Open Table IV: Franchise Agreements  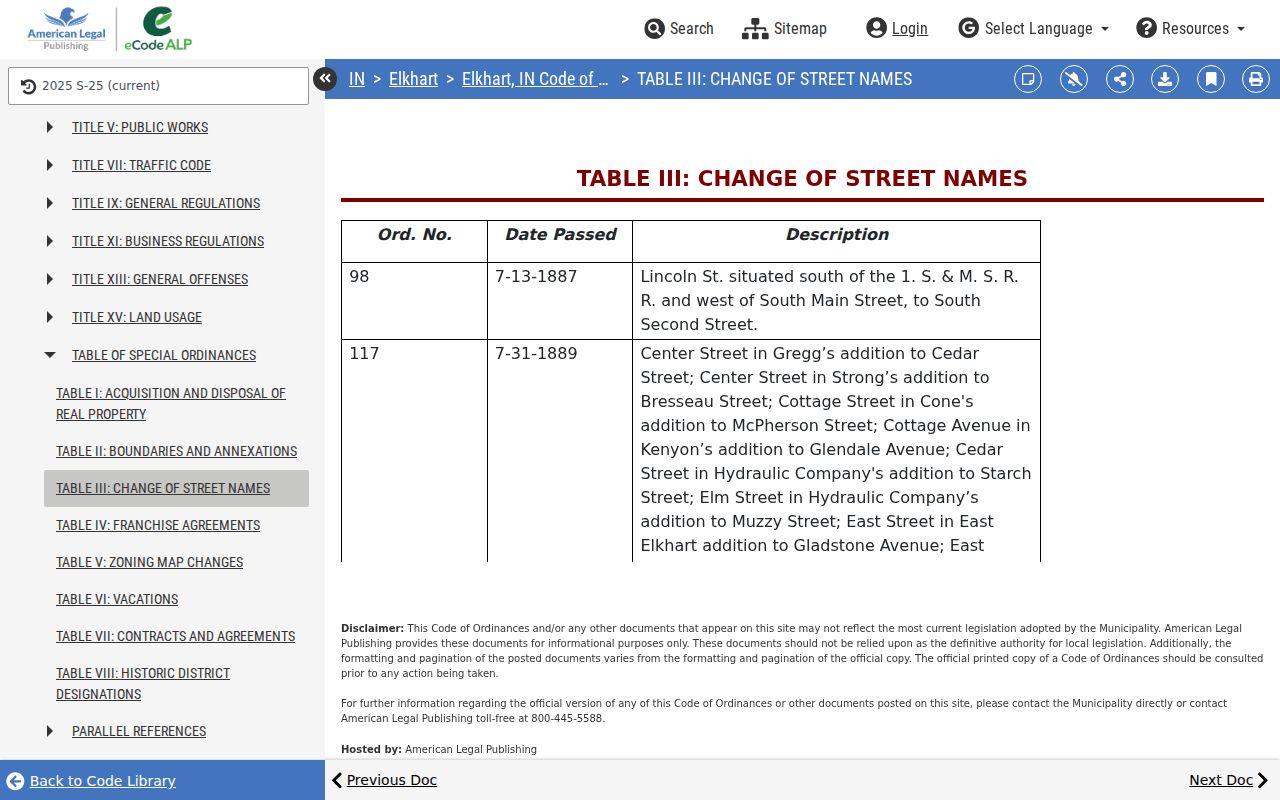[x=158, y=525]
